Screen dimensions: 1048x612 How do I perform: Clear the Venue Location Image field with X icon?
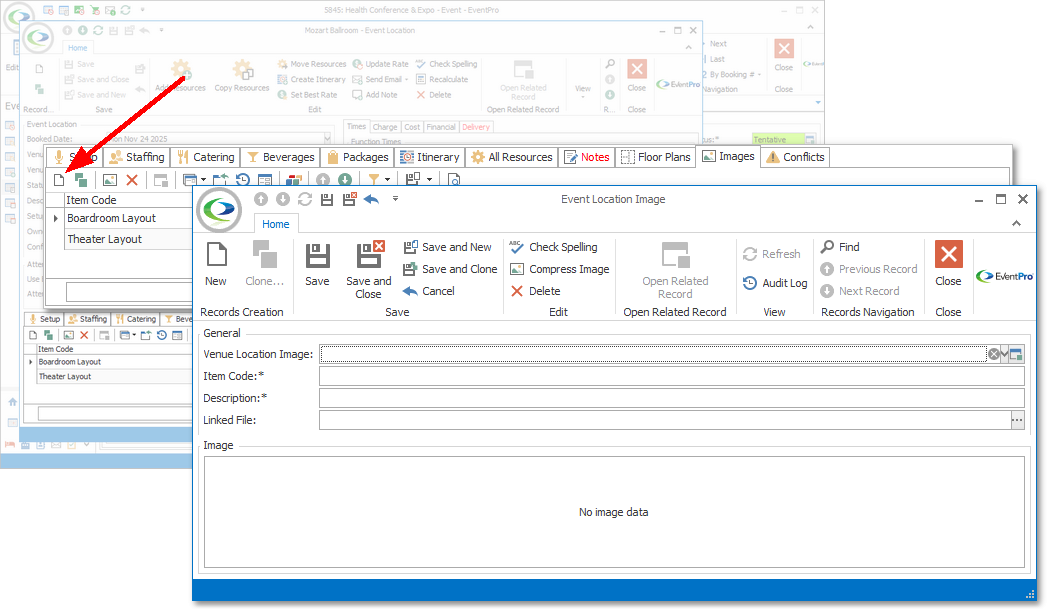995,354
